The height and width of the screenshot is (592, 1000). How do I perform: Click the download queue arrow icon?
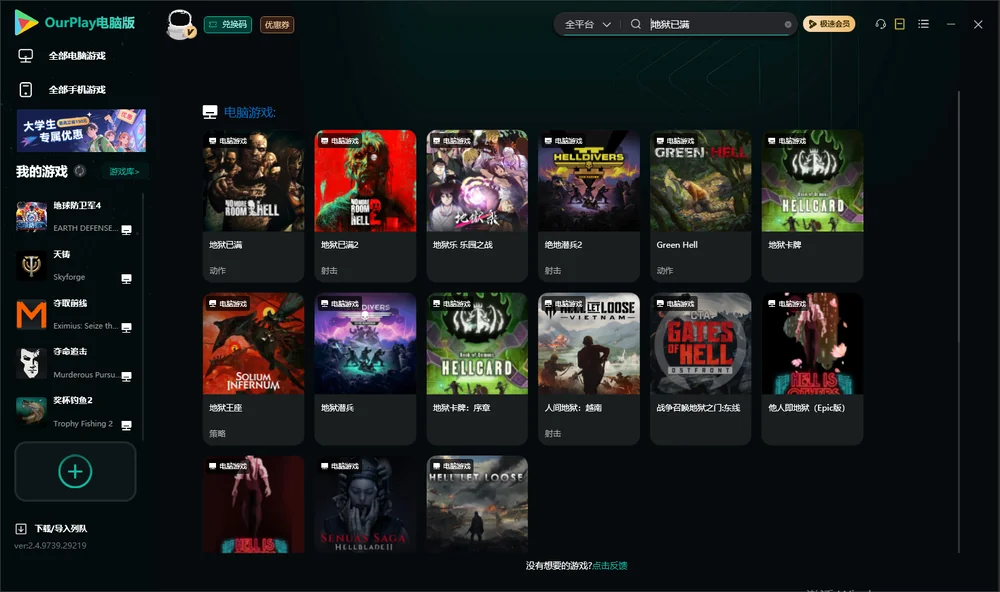(x=21, y=528)
